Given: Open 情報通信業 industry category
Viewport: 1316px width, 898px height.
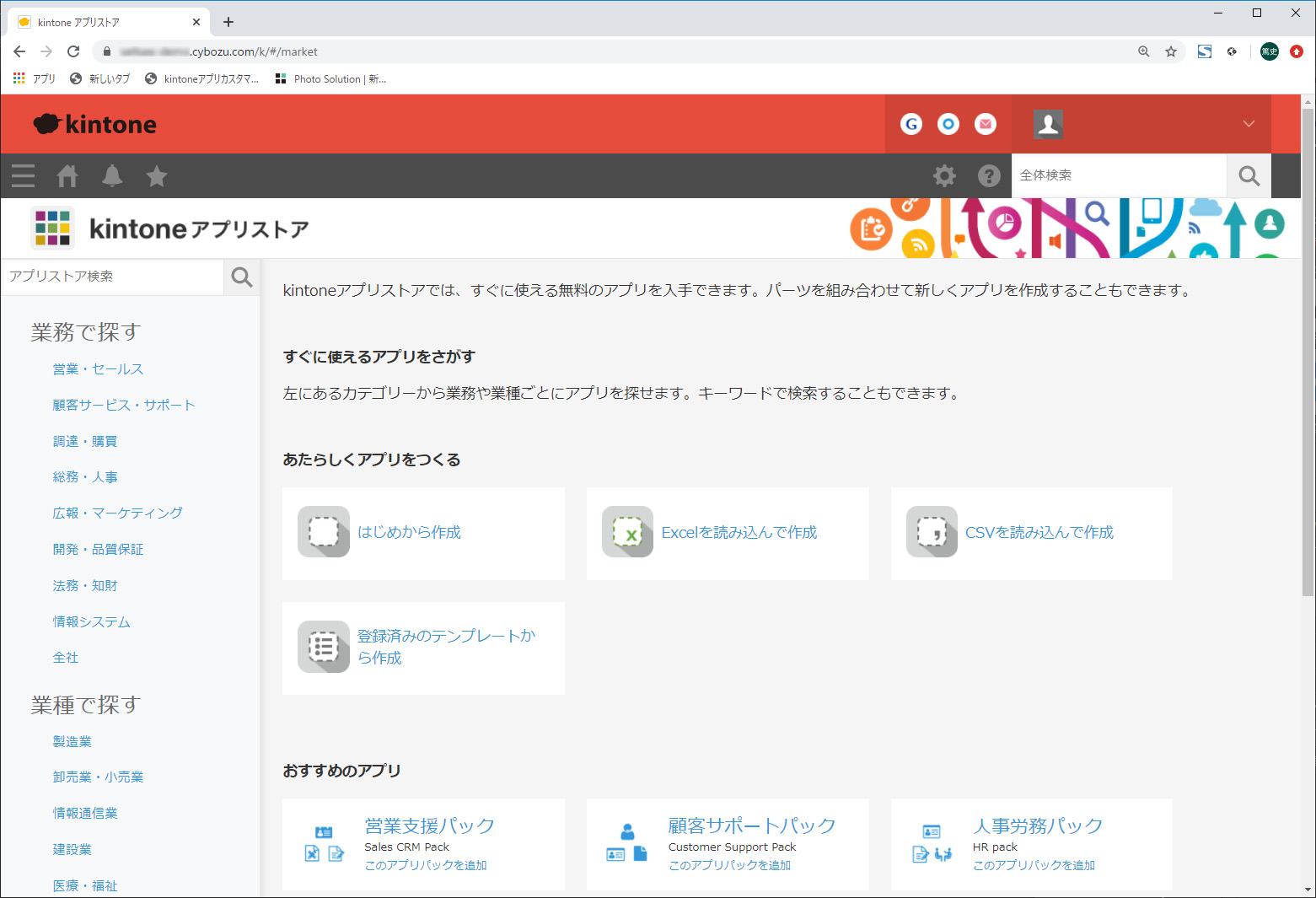Looking at the screenshot, I should coord(85,814).
